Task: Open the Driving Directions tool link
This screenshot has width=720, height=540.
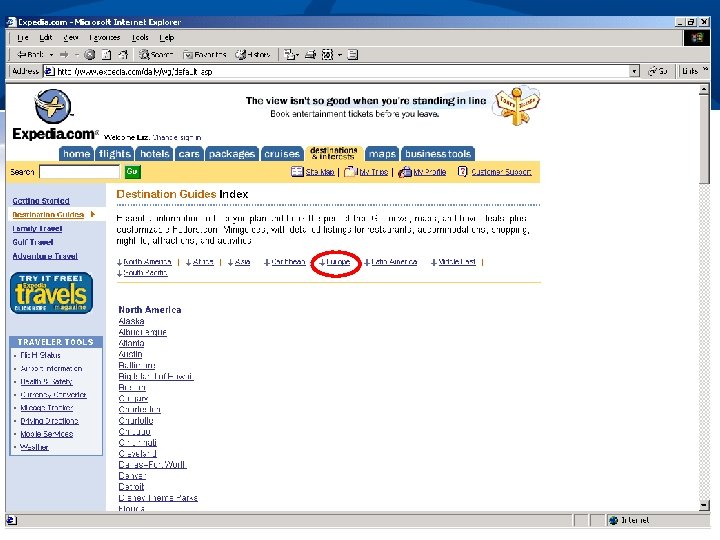Action: (50, 421)
